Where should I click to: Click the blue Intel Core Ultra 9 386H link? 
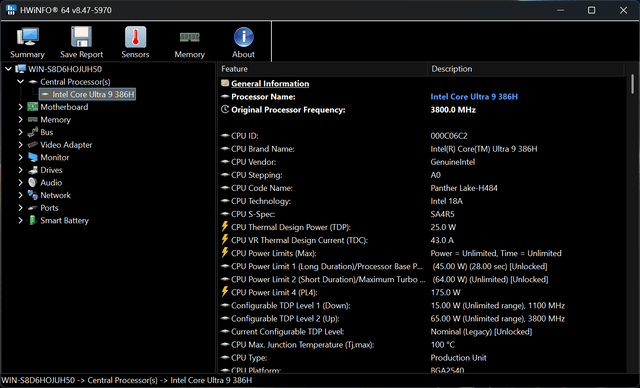[x=474, y=97]
